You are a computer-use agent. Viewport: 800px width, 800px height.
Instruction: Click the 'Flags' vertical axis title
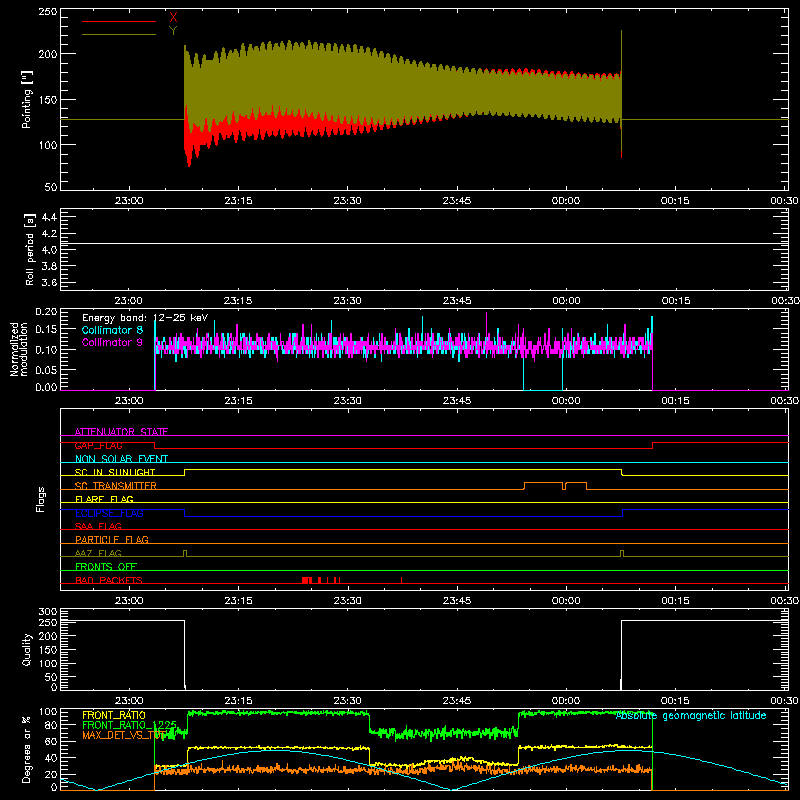pyautogui.click(x=41, y=499)
